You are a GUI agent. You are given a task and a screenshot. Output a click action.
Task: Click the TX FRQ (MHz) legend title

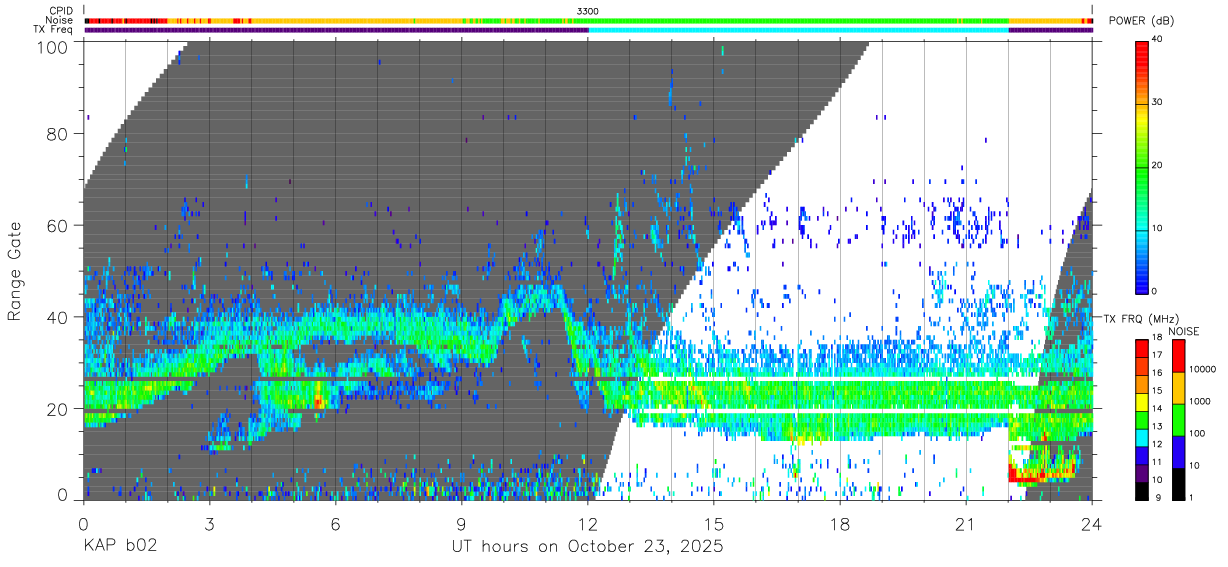coord(1140,318)
